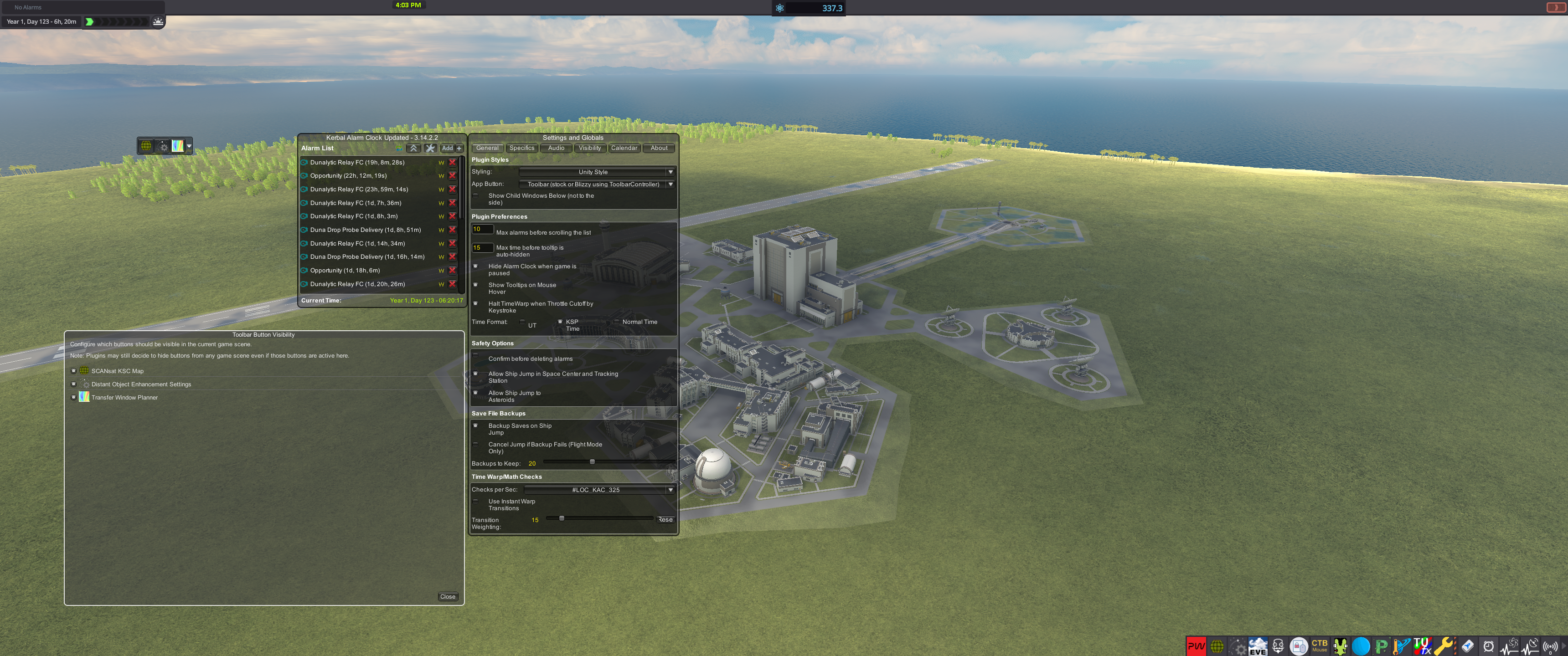
Task: Delete the Opportunity (22h, 12m, 19s) alarm
Action: pyautogui.click(x=452, y=176)
